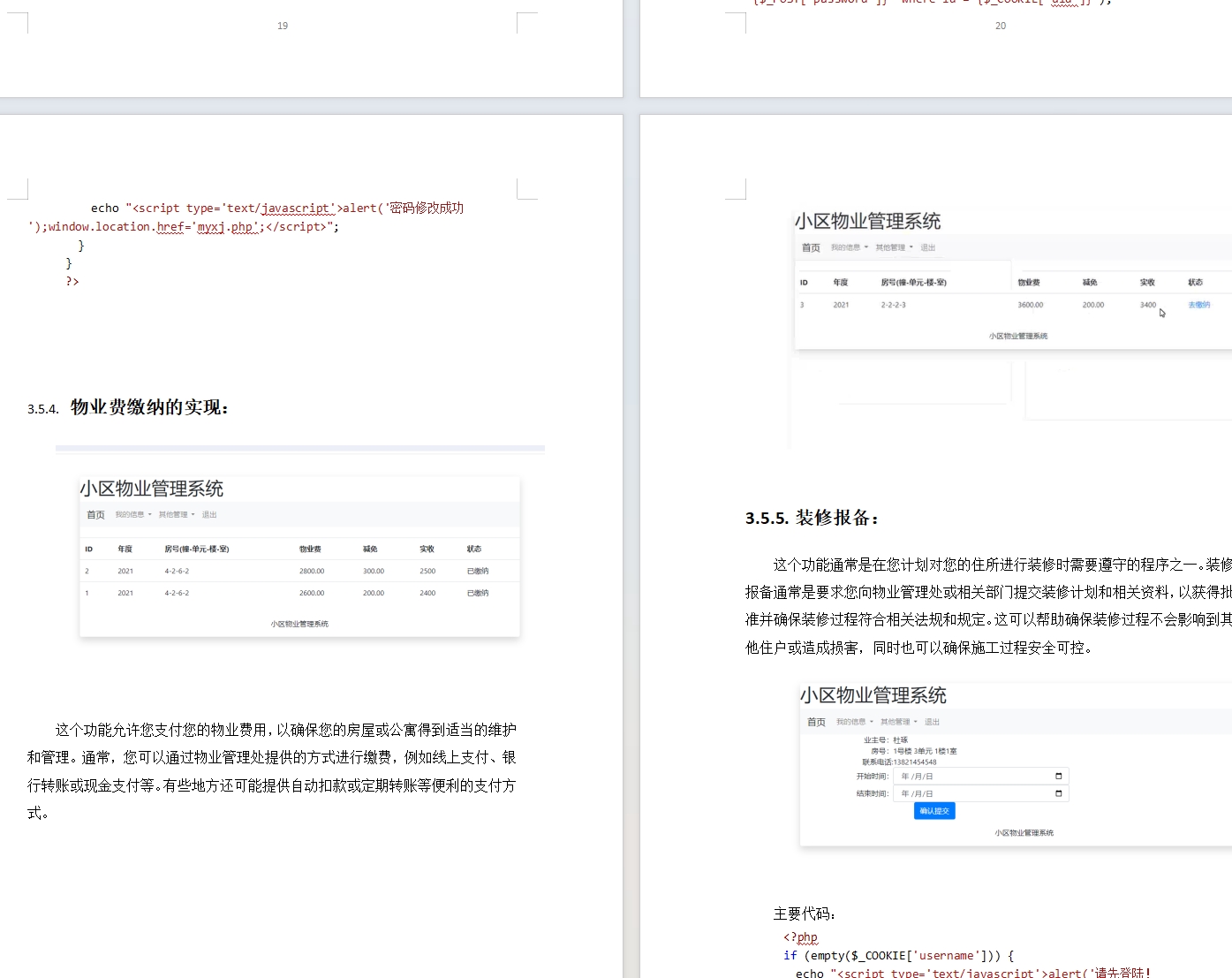This screenshot has height=978, width=1232.
Task: Click the 2800.00 cell in the table
Action: [312, 571]
